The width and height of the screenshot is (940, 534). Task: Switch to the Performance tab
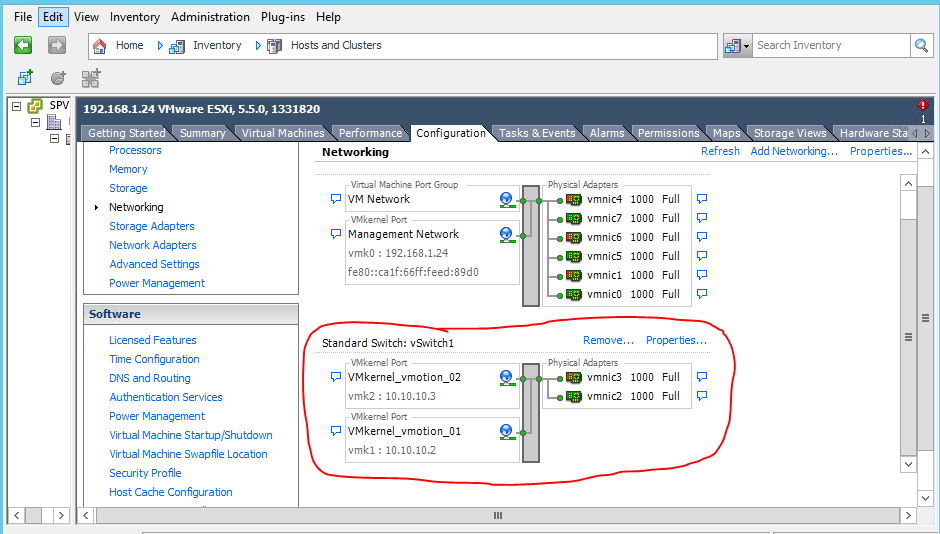click(x=370, y=133)
